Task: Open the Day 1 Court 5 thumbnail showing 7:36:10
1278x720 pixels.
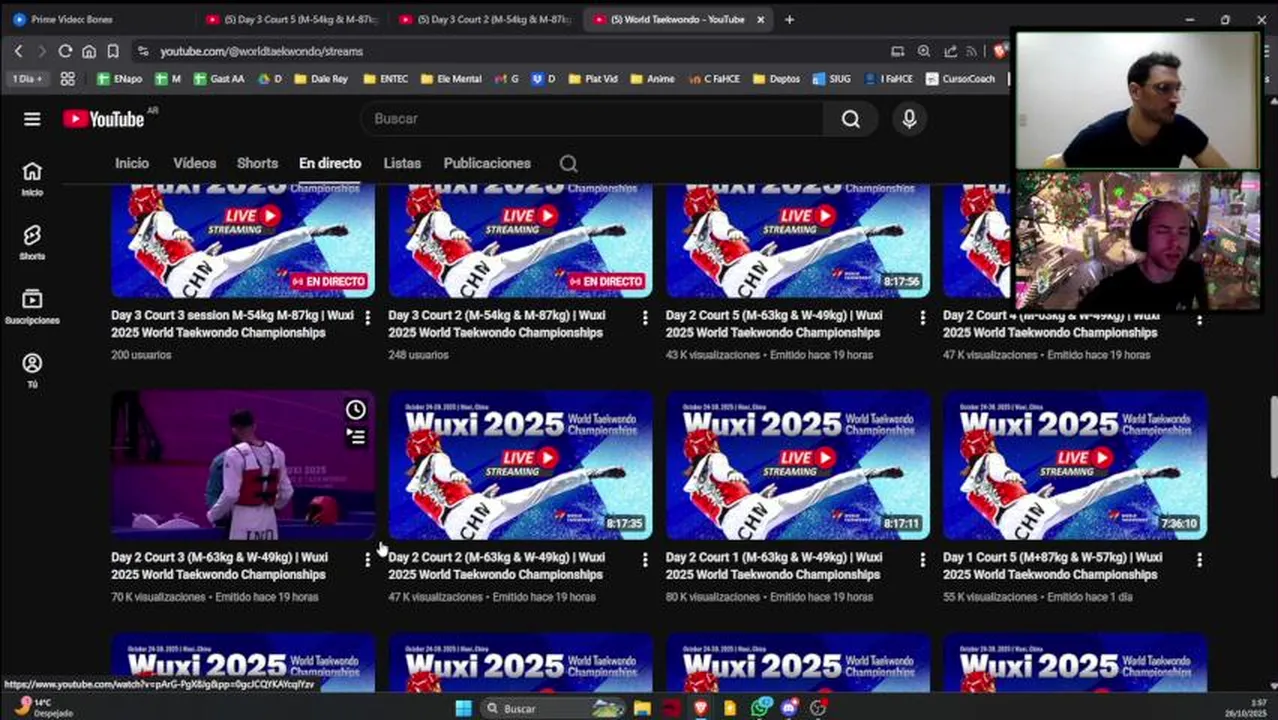Action: click(x=1075, y=465)
